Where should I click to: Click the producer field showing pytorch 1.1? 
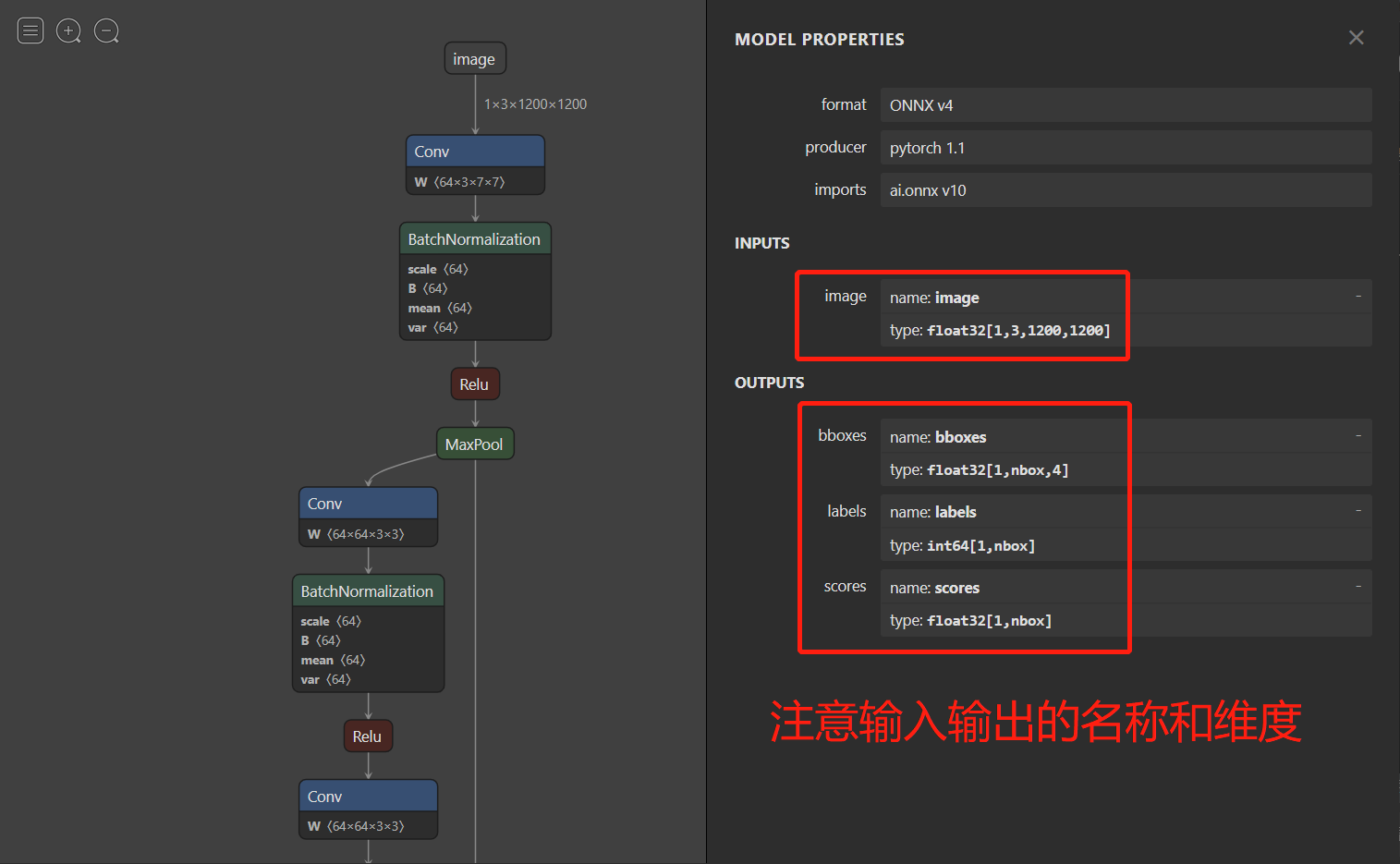[1124, 147]
